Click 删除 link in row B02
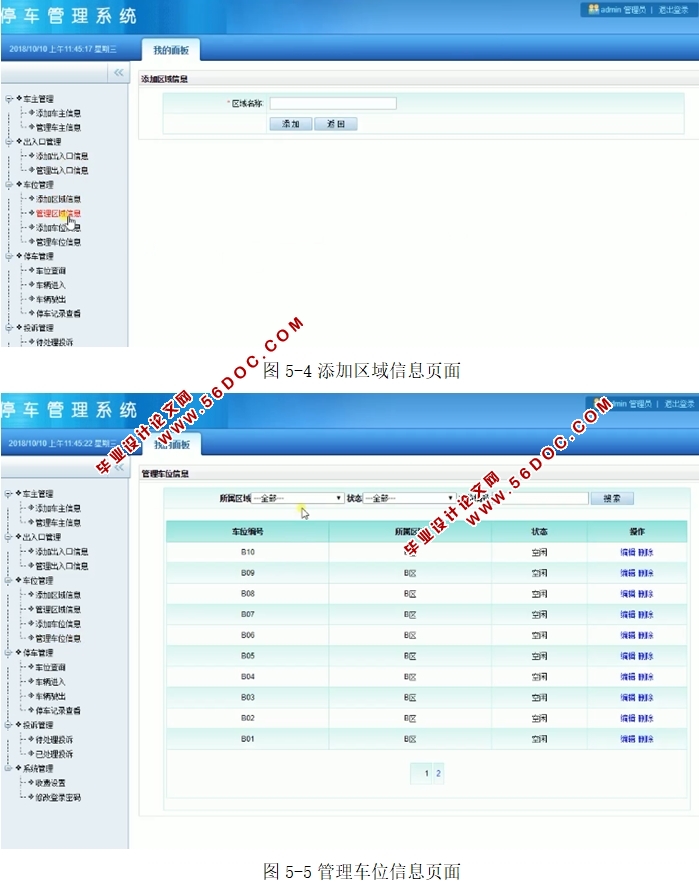699x887 pixels. pyautogui.click(x=646, y=718)
